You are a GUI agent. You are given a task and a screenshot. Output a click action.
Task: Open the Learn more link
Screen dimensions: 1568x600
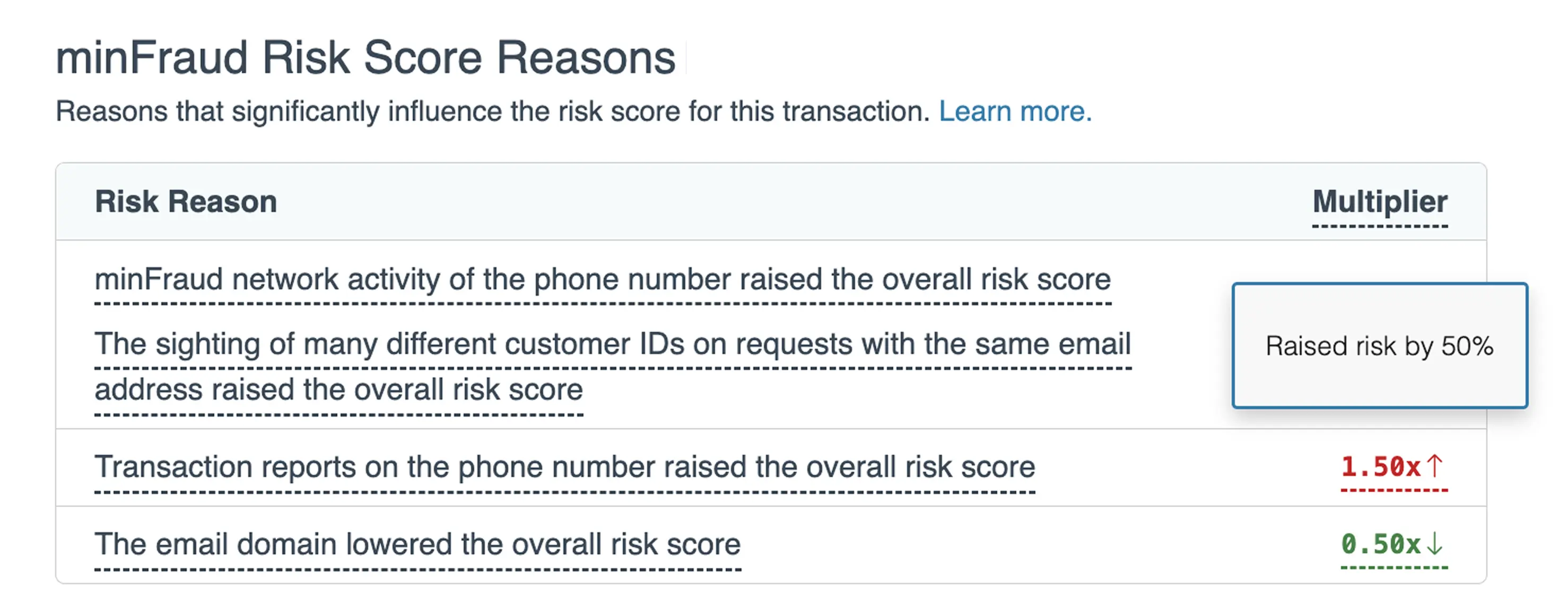pos(1015,111)
